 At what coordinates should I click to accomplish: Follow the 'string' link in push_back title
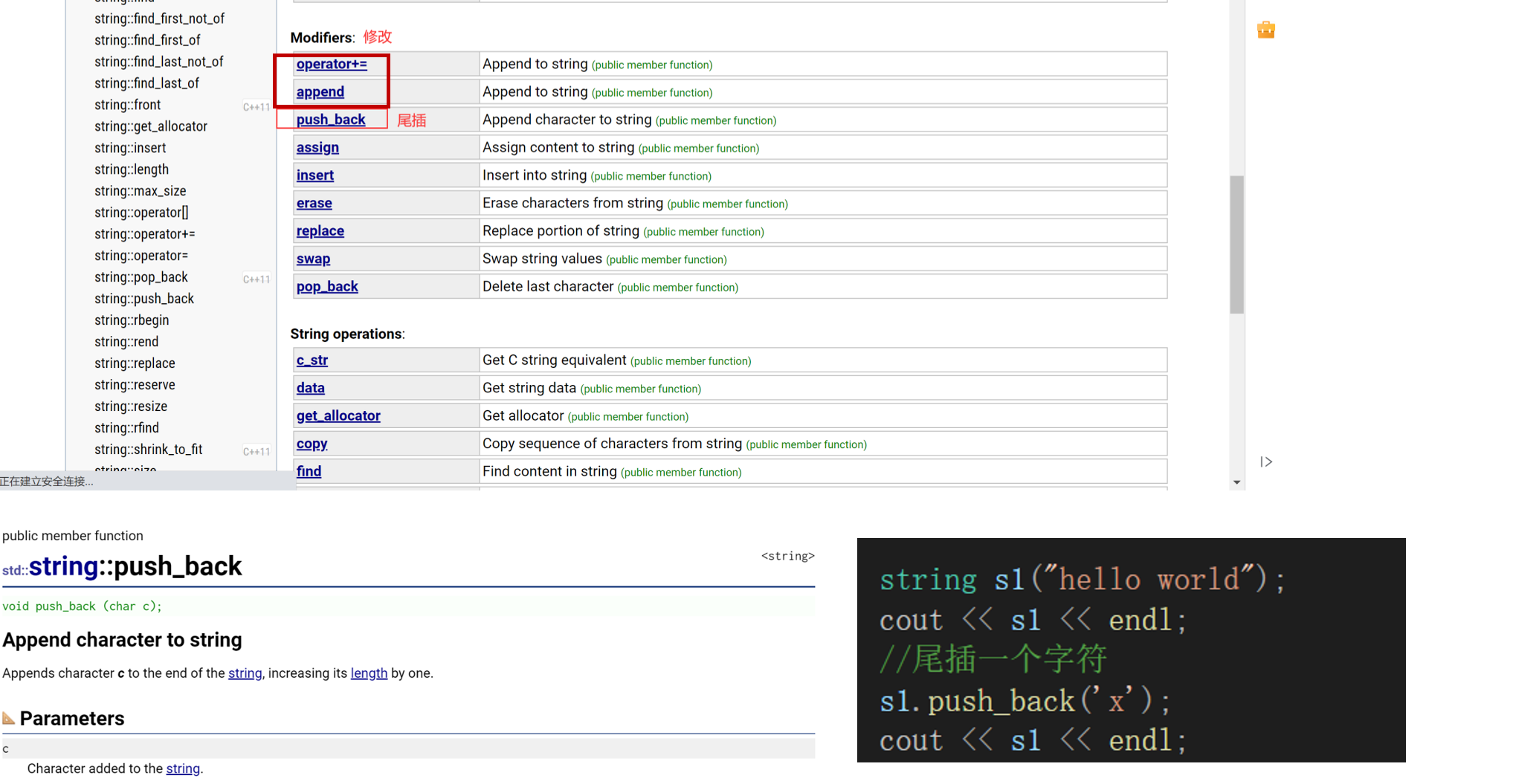click(x=63, y=567)
